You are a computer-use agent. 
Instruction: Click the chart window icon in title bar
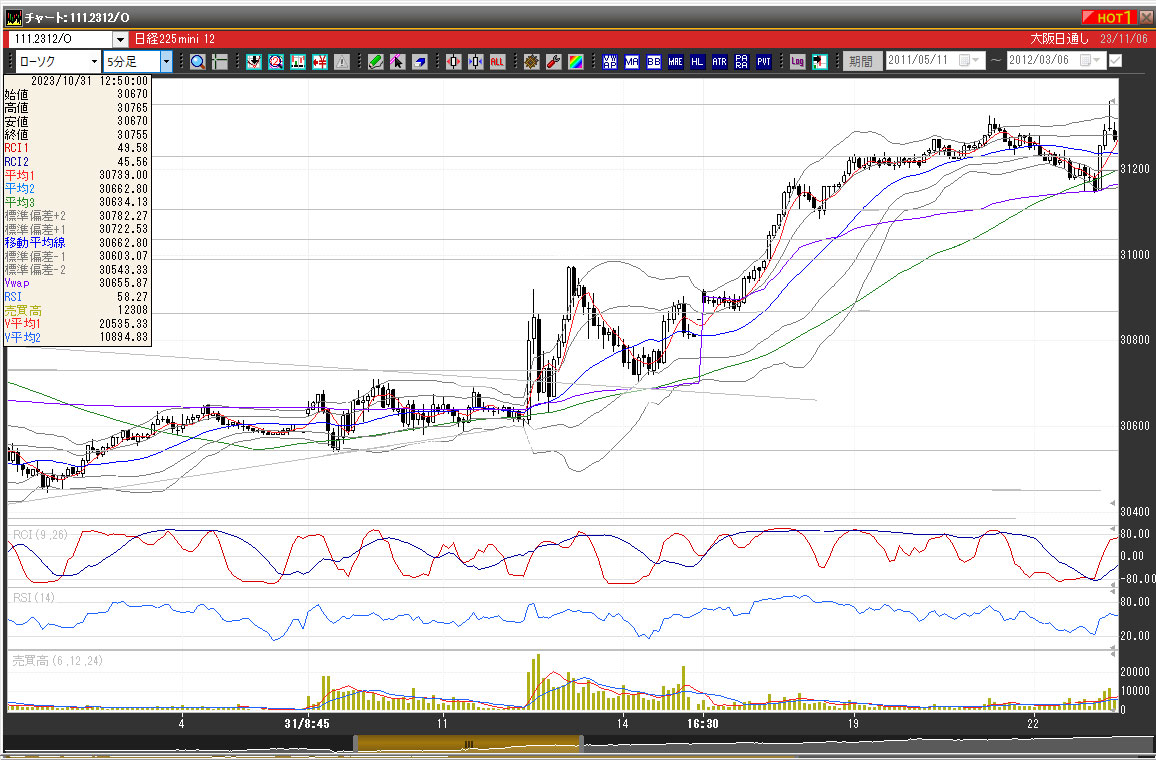click(13, 17)
